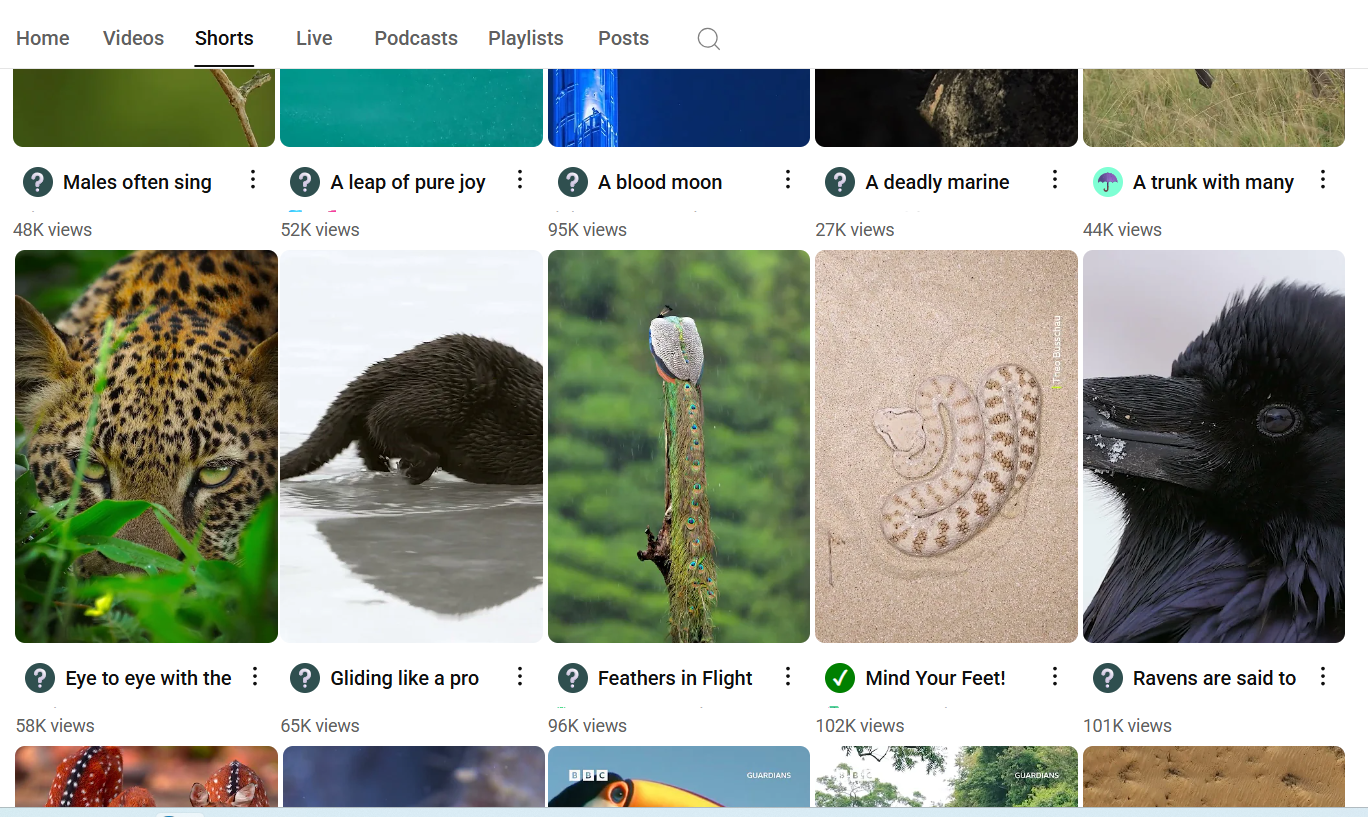
Task: Click the 'Gliding like a pro' title
Action: tap(405, 678)
